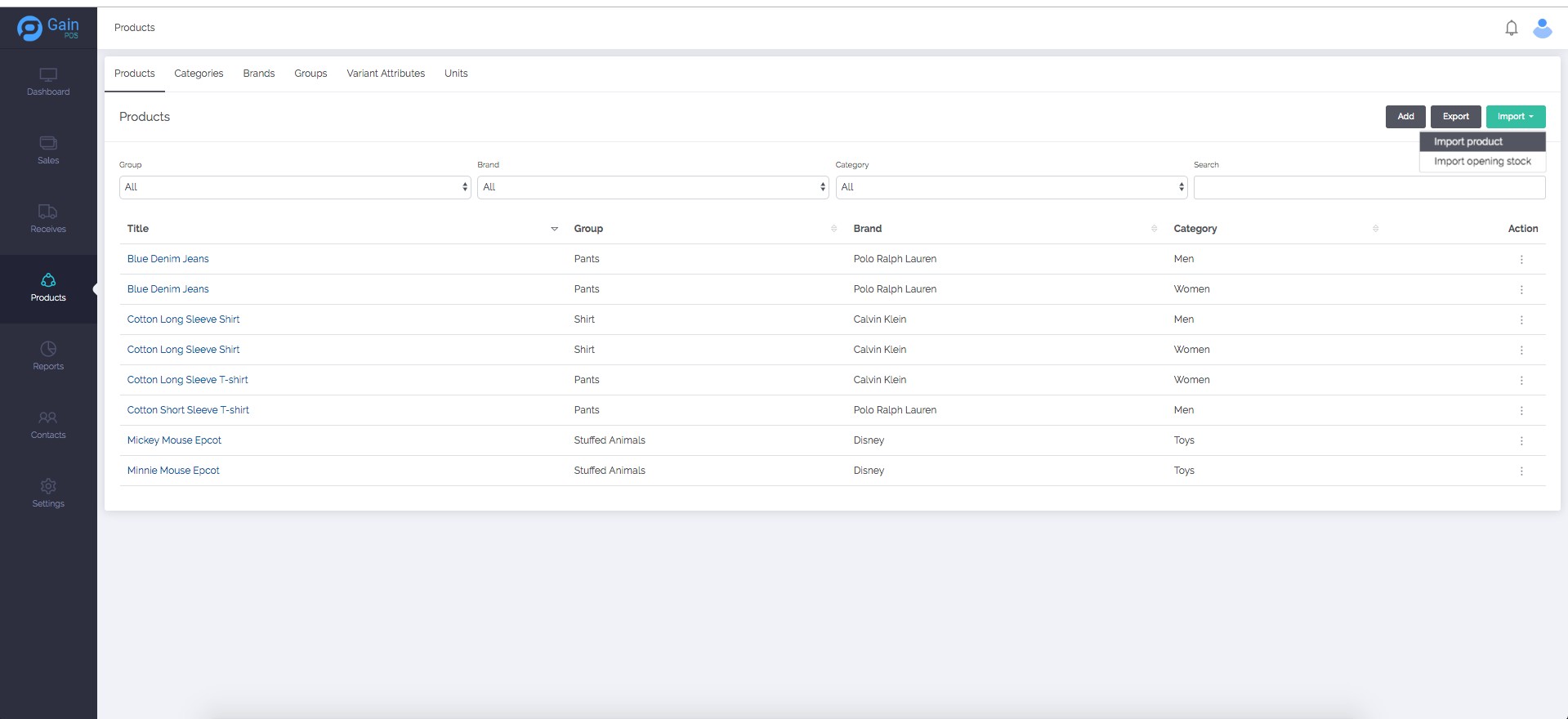This screenshot has width=1568, height=719.
Task: Click the notification bell icon
Action: 1511,28
